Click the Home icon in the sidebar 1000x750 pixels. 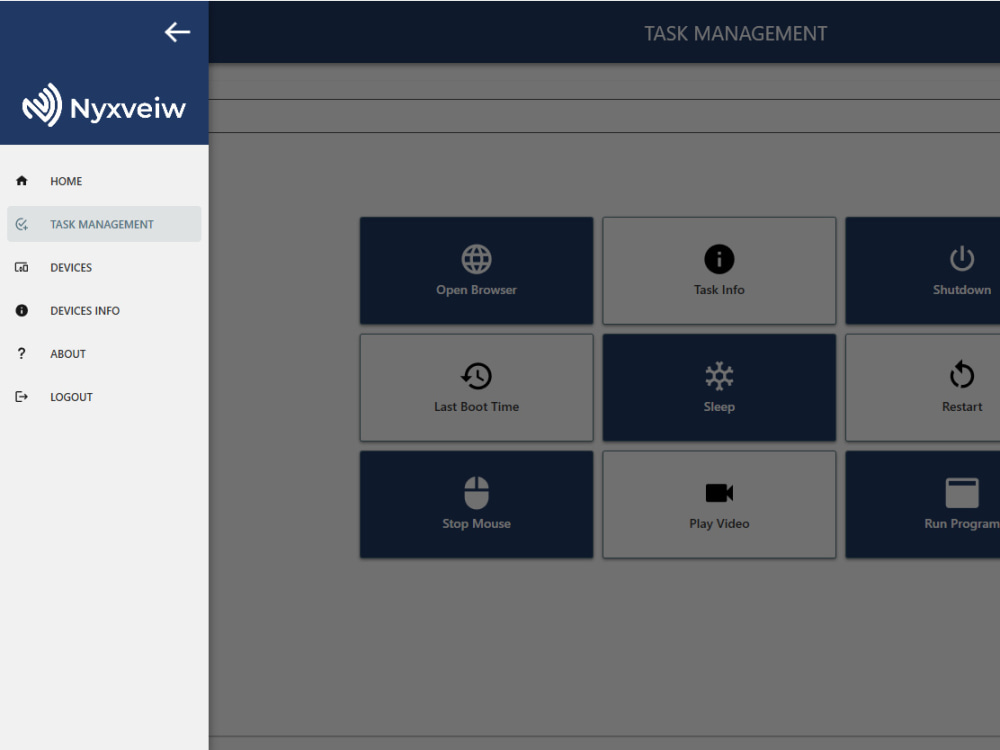click(x=21, y=181)
